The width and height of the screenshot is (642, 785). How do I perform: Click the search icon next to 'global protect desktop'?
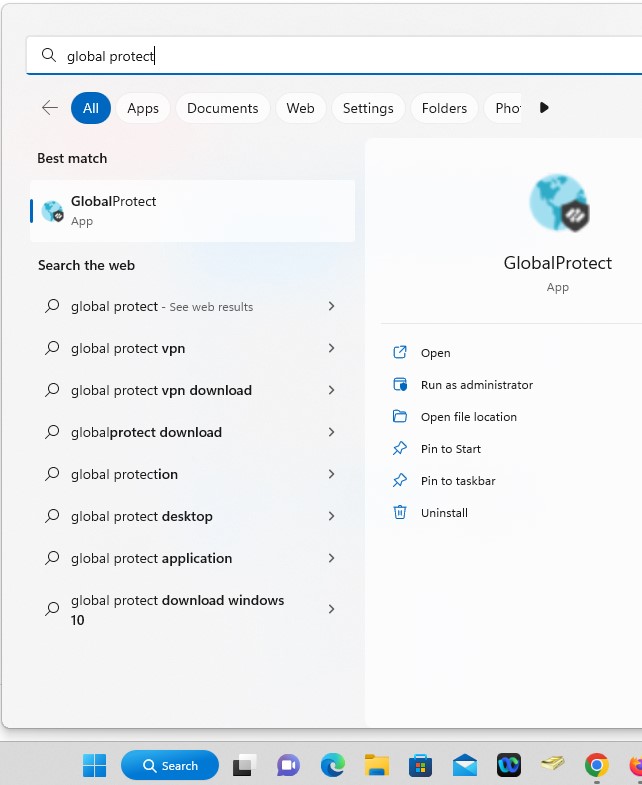coord(52,516)
